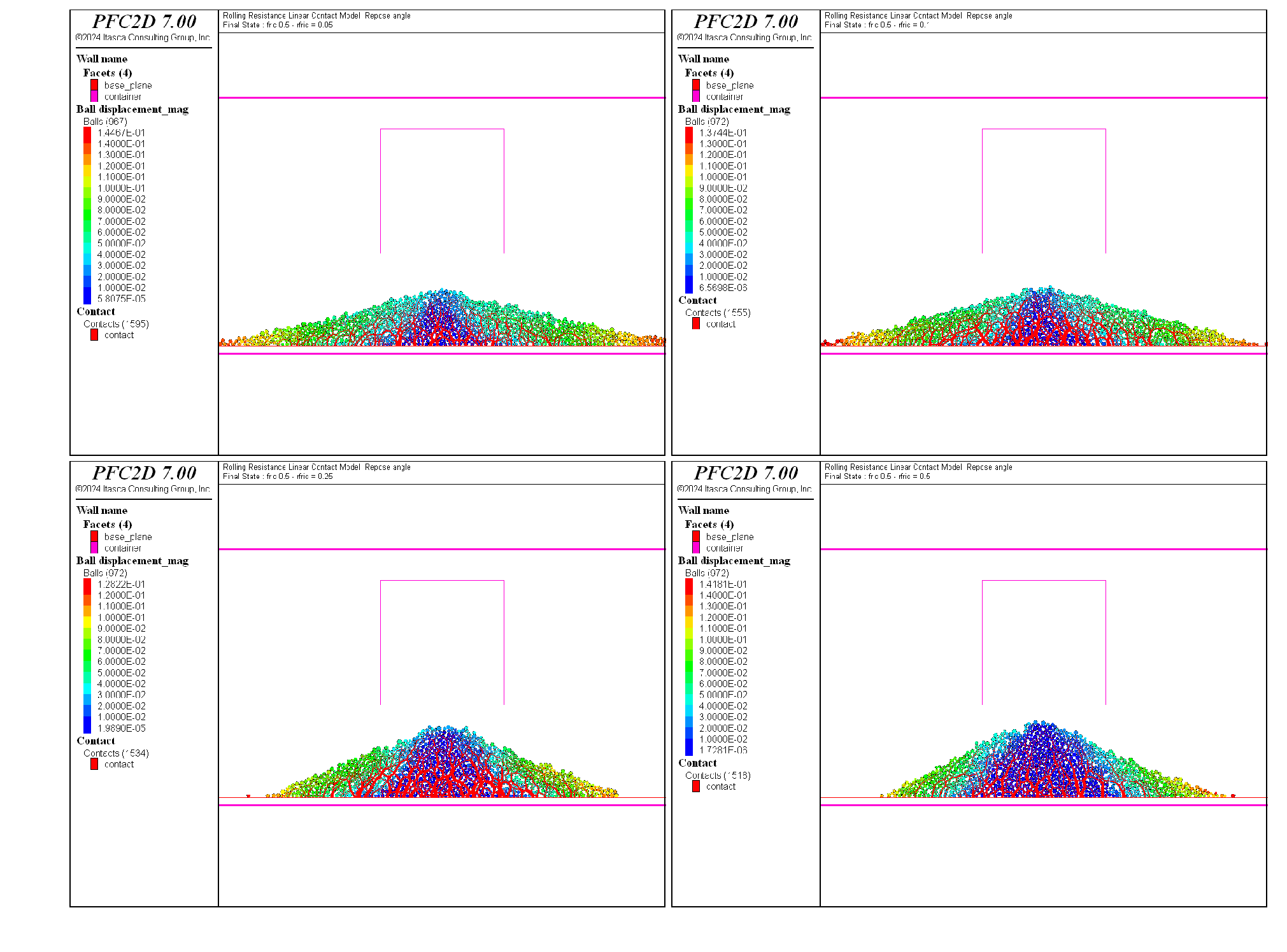Select legend maximum value 1.4181E-01

coord(723,584)
